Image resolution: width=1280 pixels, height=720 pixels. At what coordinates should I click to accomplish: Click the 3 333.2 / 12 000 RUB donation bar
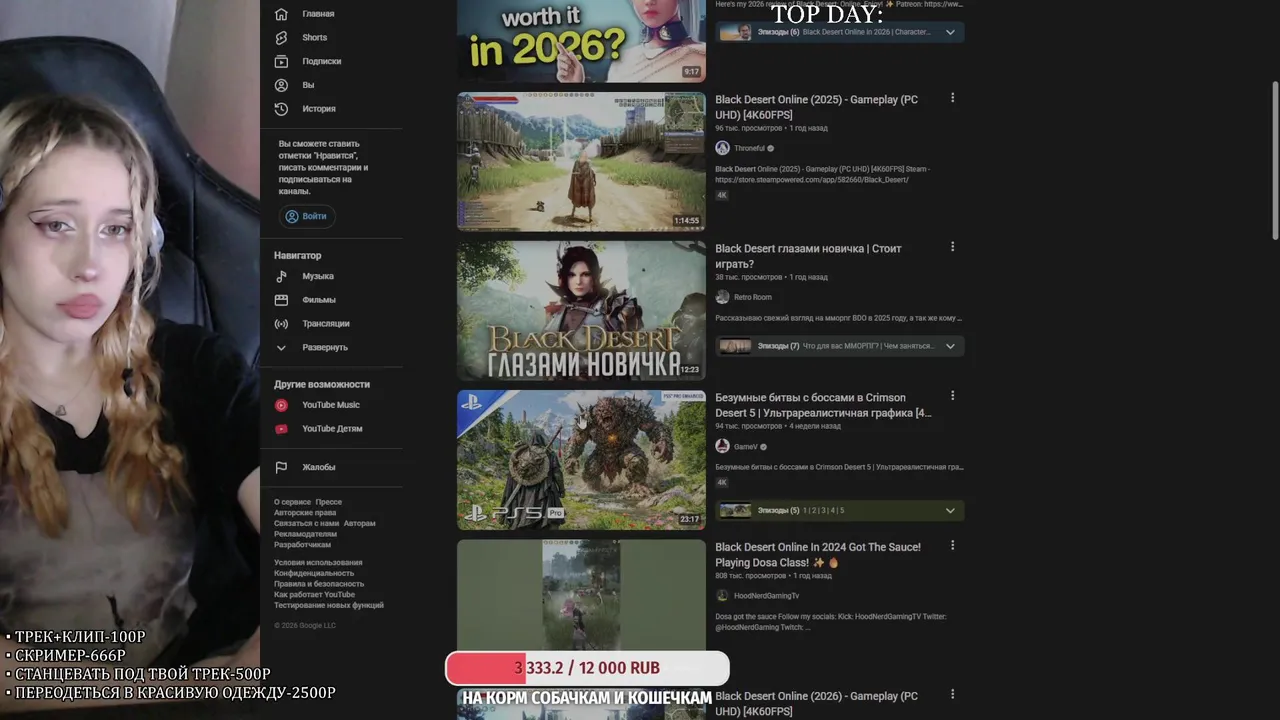(x=587, y=668)
